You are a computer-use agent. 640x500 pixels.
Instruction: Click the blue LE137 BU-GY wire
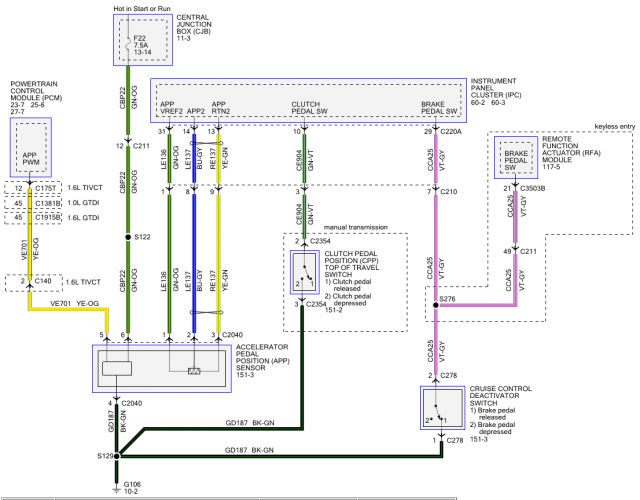(x=194, y=263)
